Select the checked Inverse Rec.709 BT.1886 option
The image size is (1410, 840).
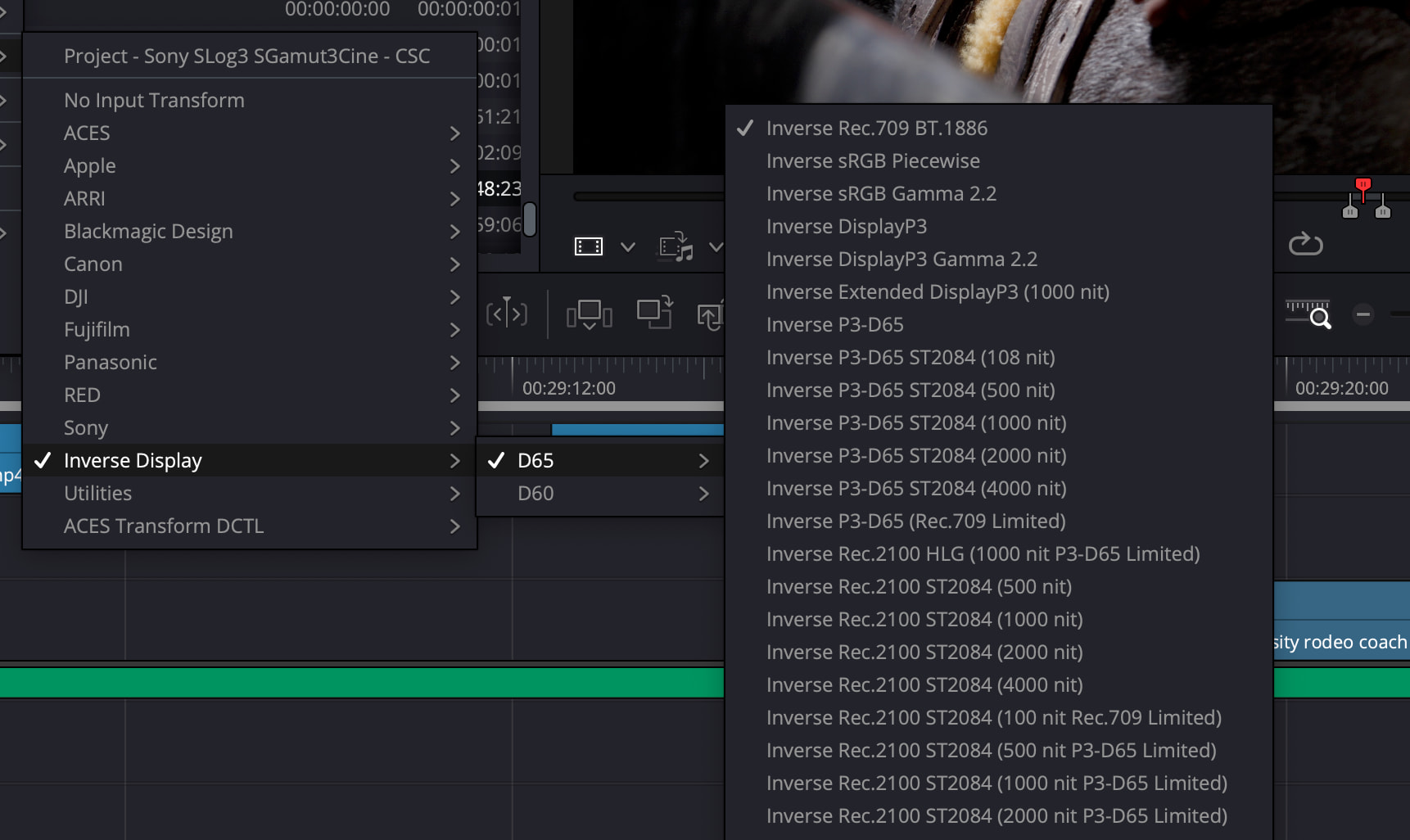coord(876,129)
